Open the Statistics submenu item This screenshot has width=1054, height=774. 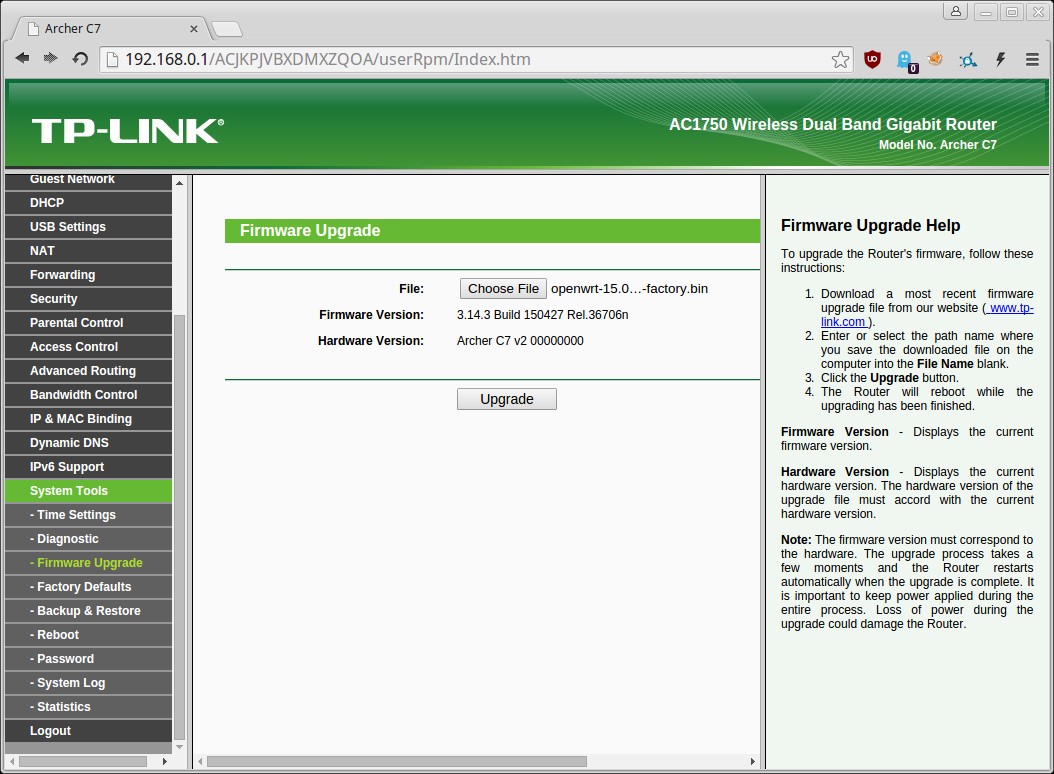pyautogui.click(x=89, y=707)
